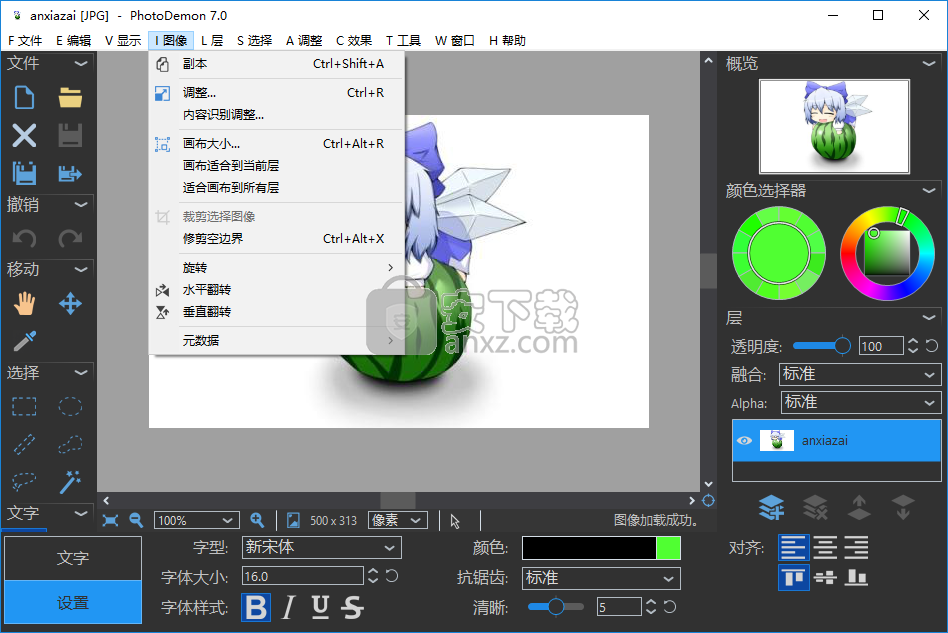Screen dimensions: 948x633
Task: Save a copy with the blue floppy icon
Action: 24,173
